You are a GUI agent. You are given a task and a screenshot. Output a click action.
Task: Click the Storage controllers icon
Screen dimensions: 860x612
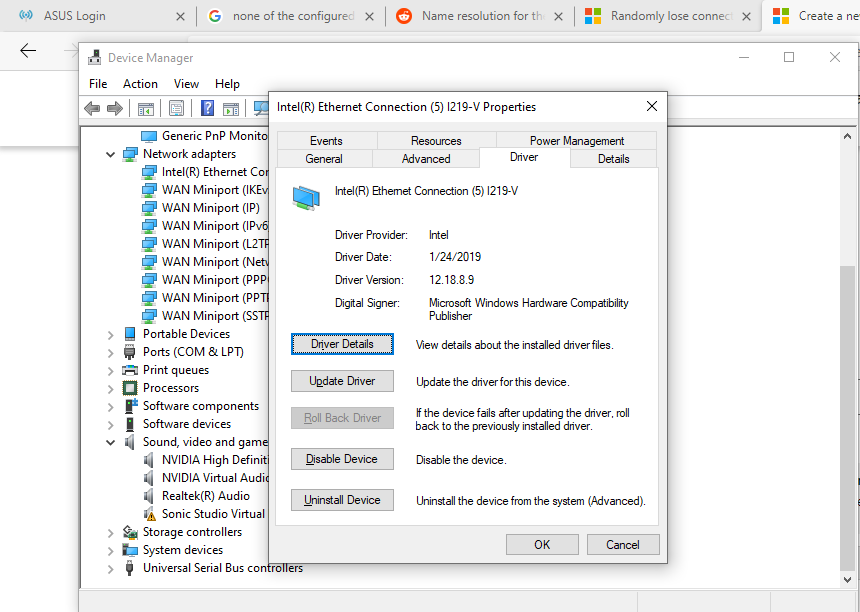130,532
